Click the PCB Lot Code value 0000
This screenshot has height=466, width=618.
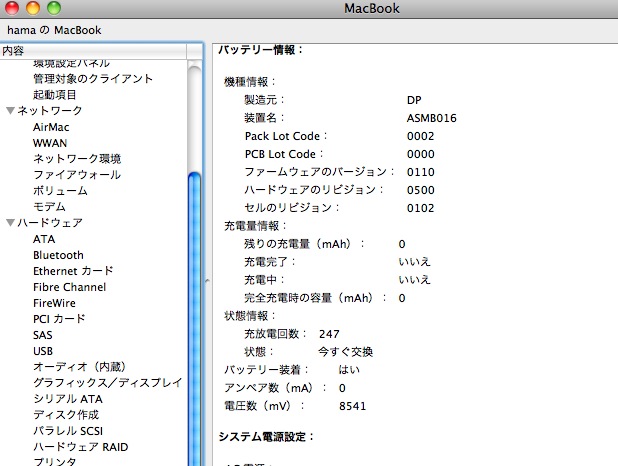pos(421,154)
